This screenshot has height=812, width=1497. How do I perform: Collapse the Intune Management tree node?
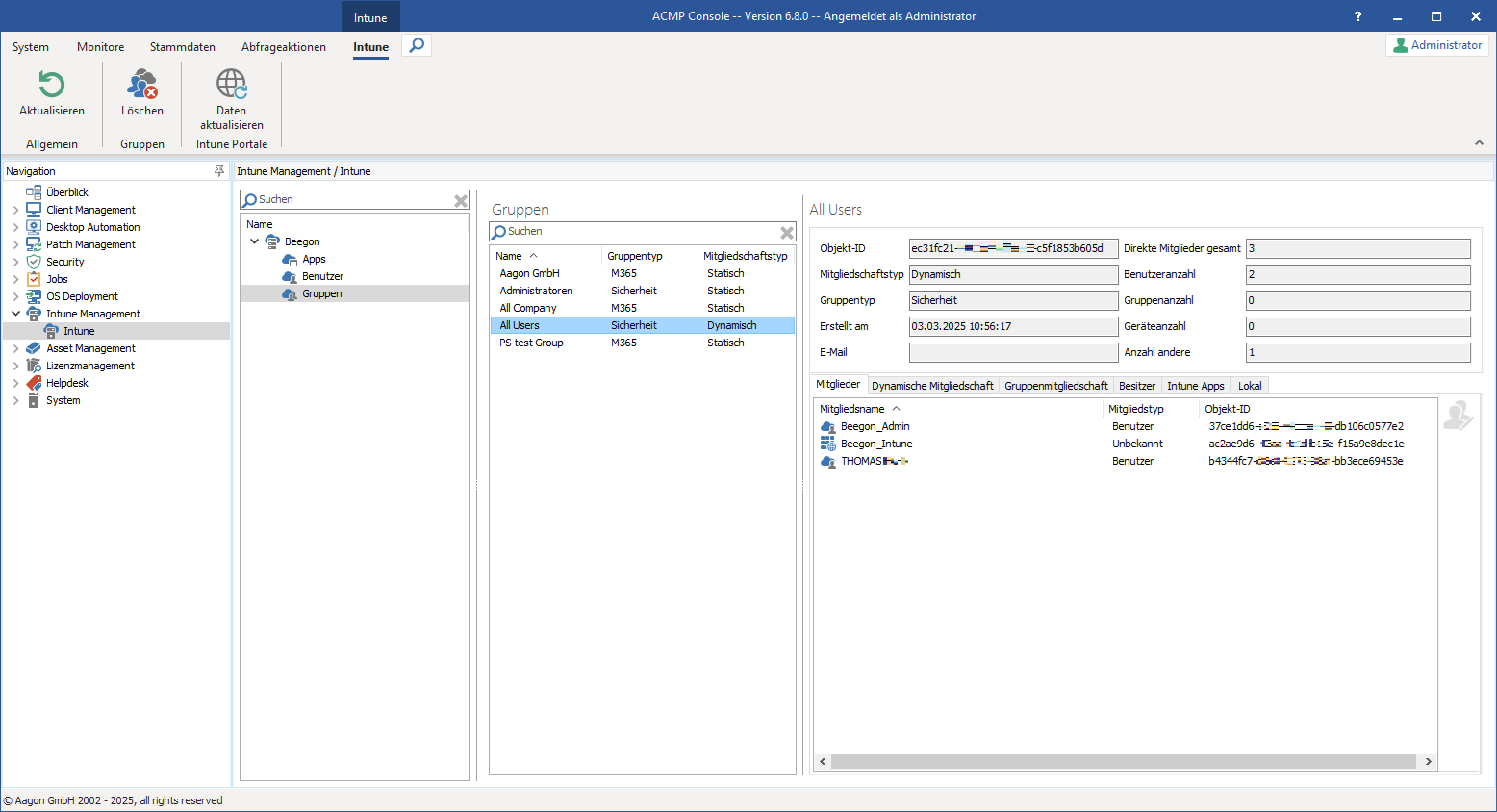pyautogui.click(x=16, y=314)
